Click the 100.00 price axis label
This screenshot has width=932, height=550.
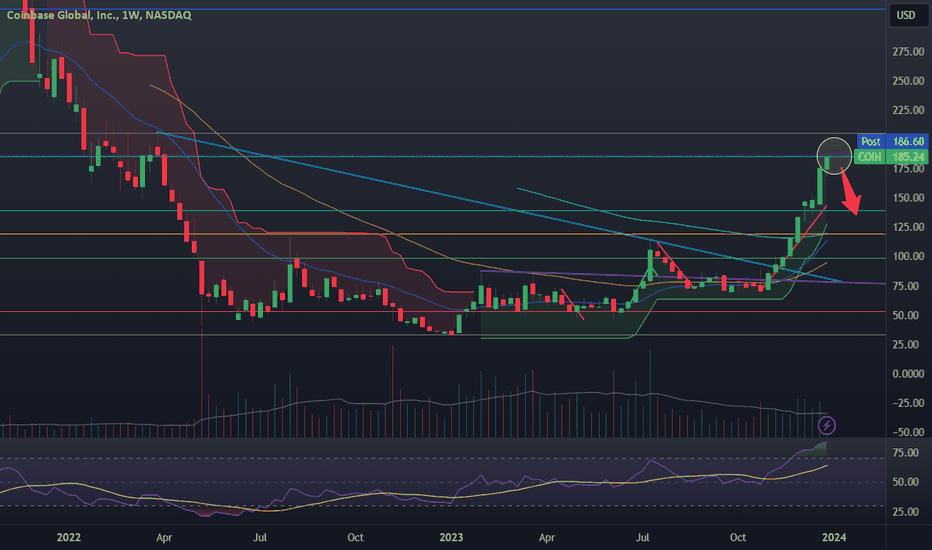point(908,256)
